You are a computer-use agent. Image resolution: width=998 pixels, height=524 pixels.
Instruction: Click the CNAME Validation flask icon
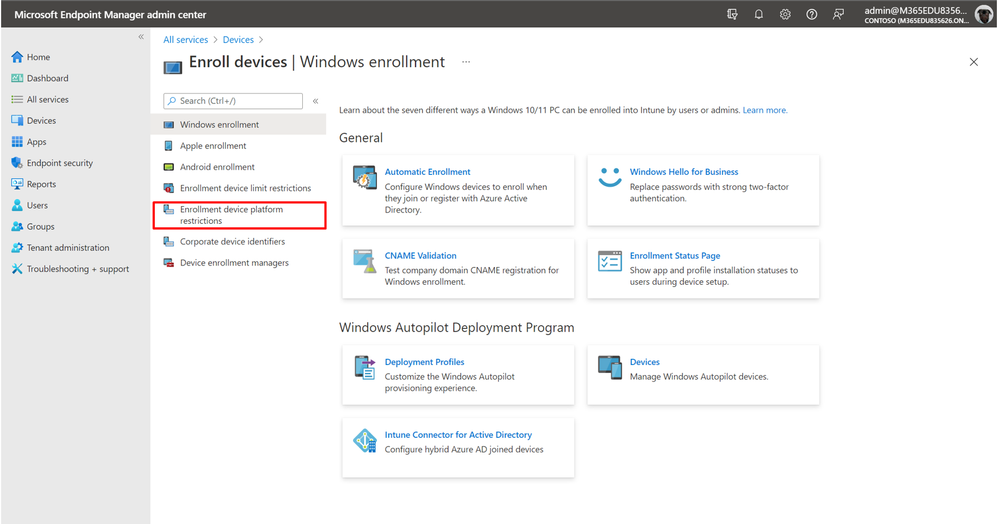pos(365,262)
